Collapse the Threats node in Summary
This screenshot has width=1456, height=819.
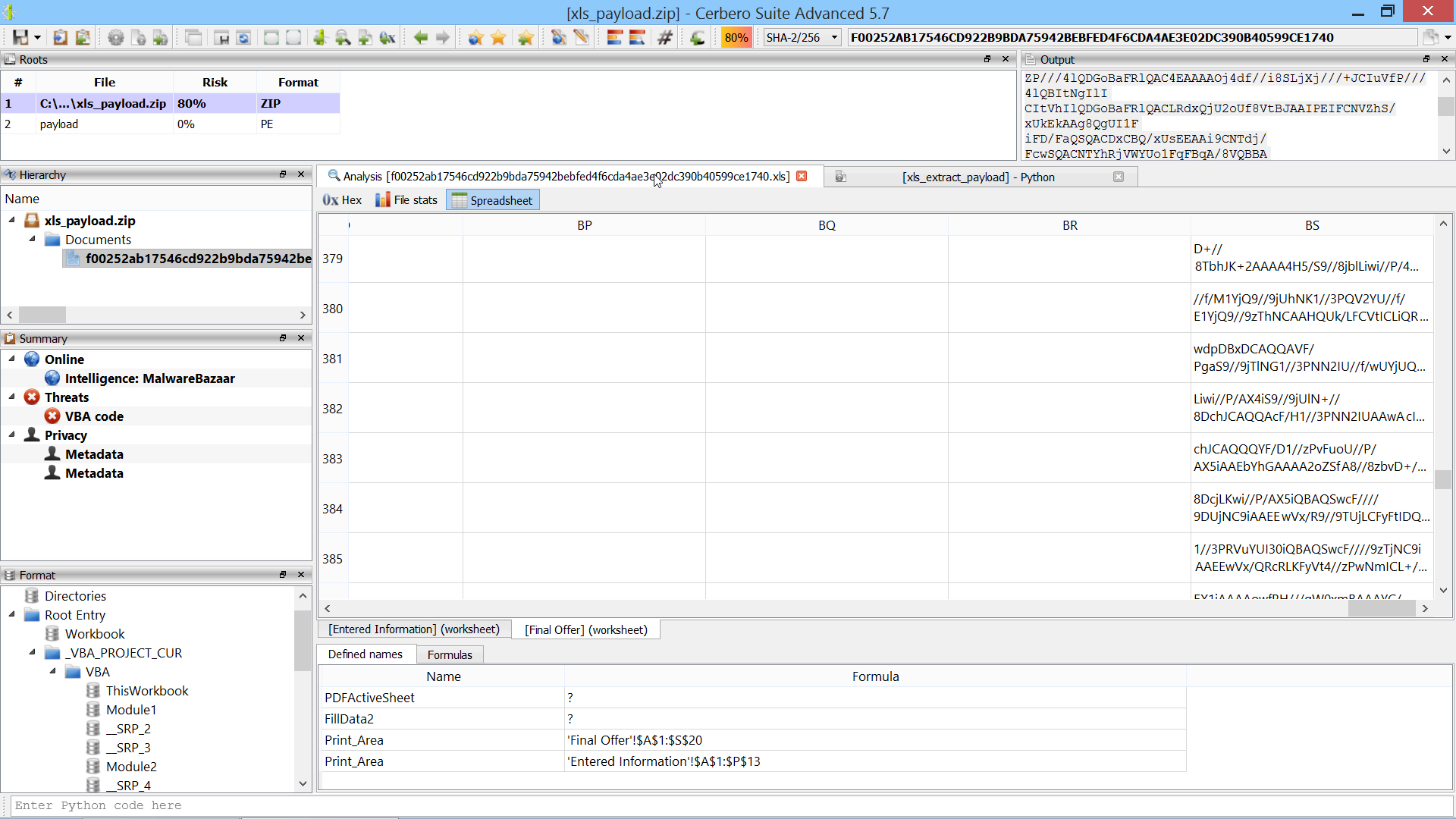[11, 397]
